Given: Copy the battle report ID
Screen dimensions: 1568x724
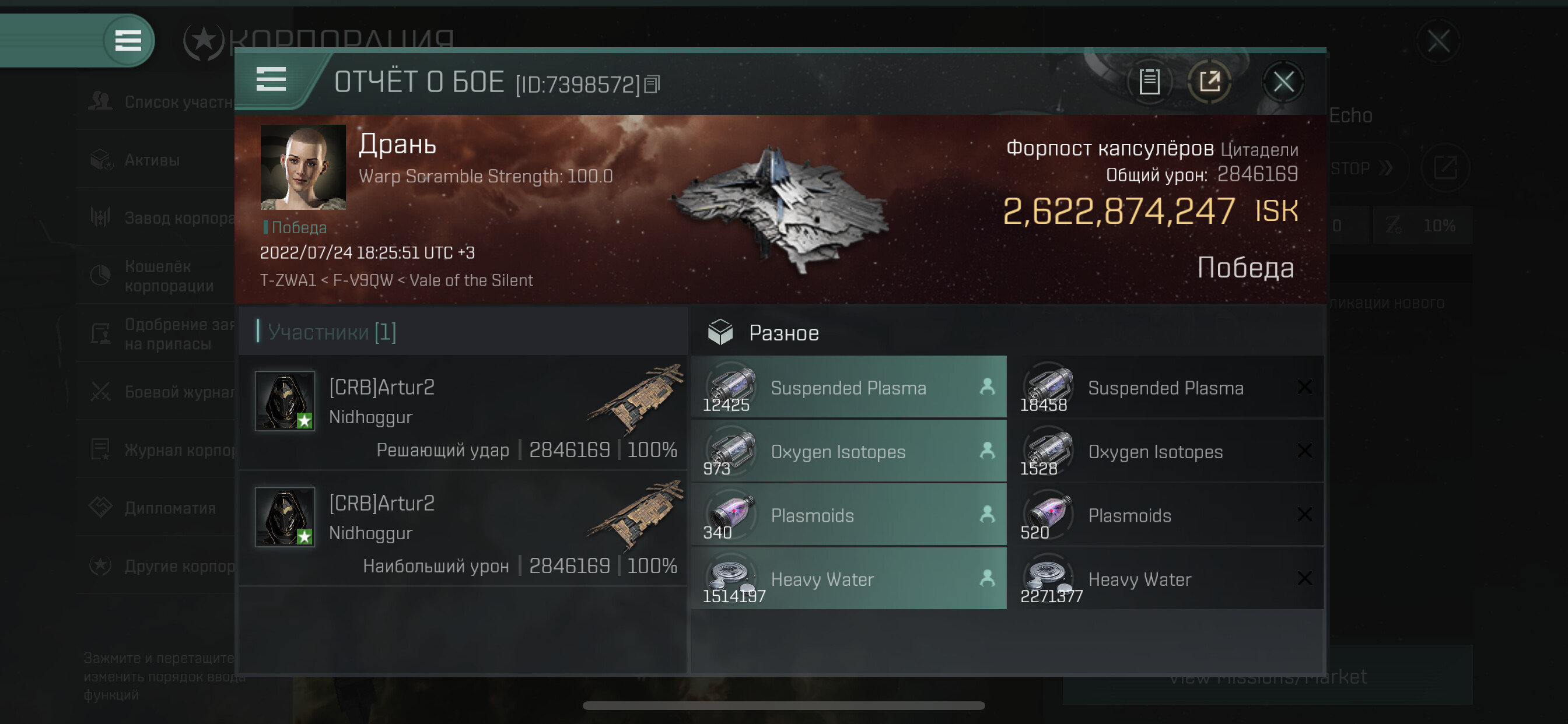Looking at the screenshot, I should pyautogui.click(x=652, y=84).
